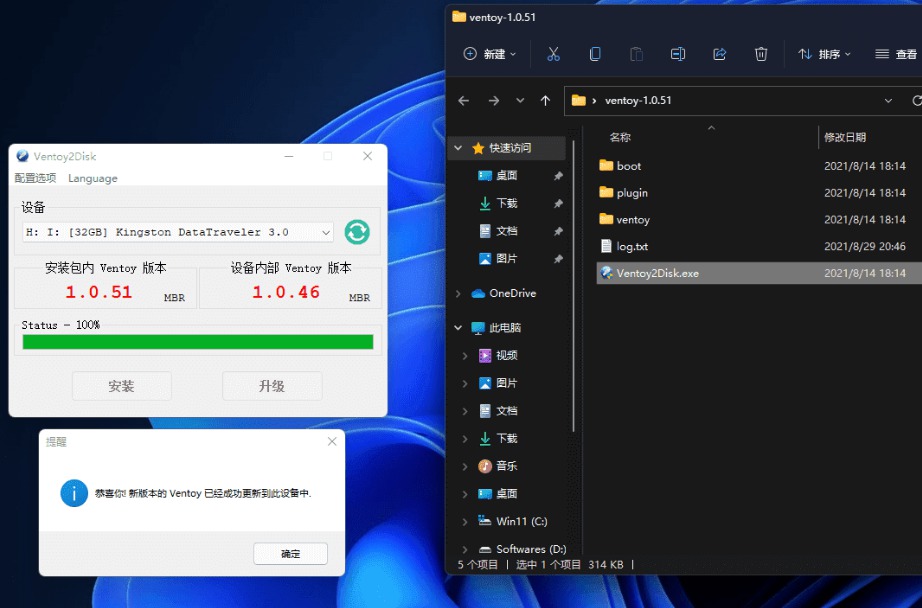Click the 修改日期 column header
Screen dimensions: 922x608
tap(844, 137)
